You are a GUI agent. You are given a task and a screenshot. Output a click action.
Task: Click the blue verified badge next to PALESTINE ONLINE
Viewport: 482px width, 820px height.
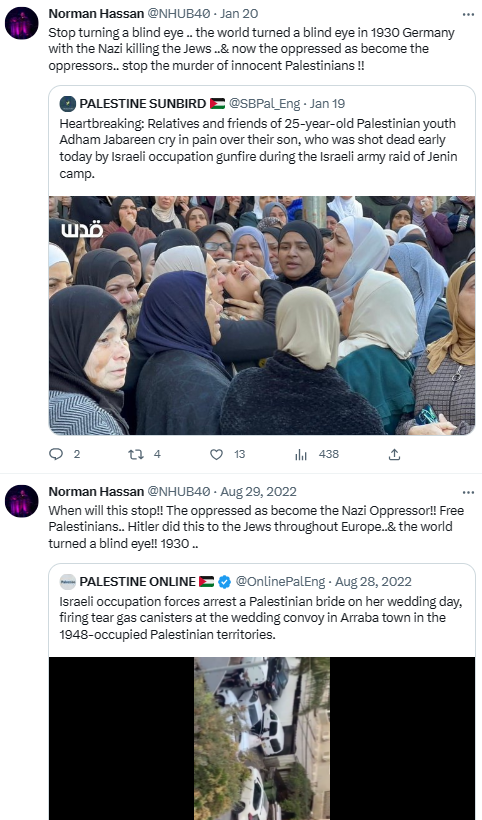(x=225, y=582)
